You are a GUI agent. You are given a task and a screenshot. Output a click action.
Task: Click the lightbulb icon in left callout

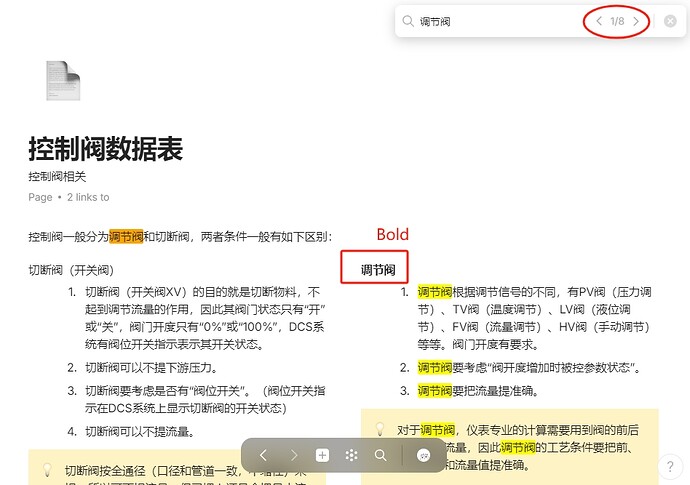[47, 470]
